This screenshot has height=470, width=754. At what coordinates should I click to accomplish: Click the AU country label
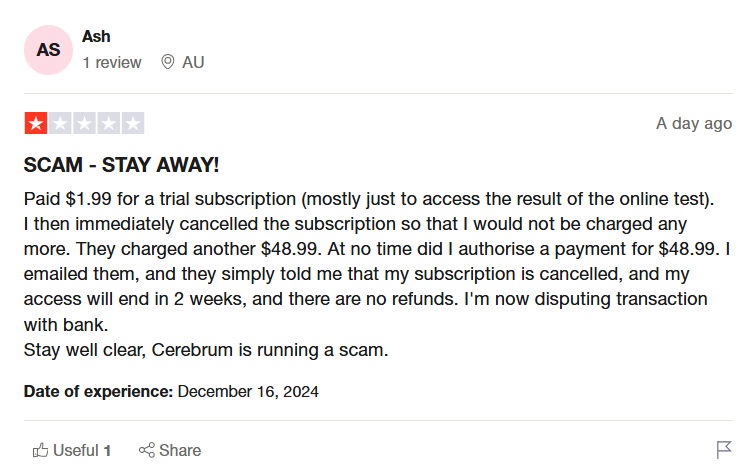(193, 63)
